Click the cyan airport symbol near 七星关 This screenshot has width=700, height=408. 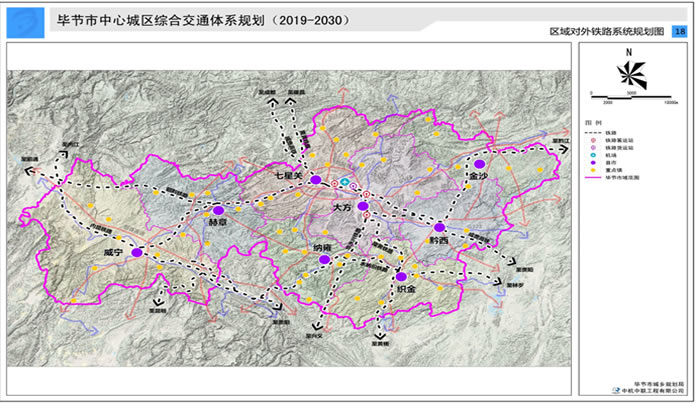tap(345, 183)
